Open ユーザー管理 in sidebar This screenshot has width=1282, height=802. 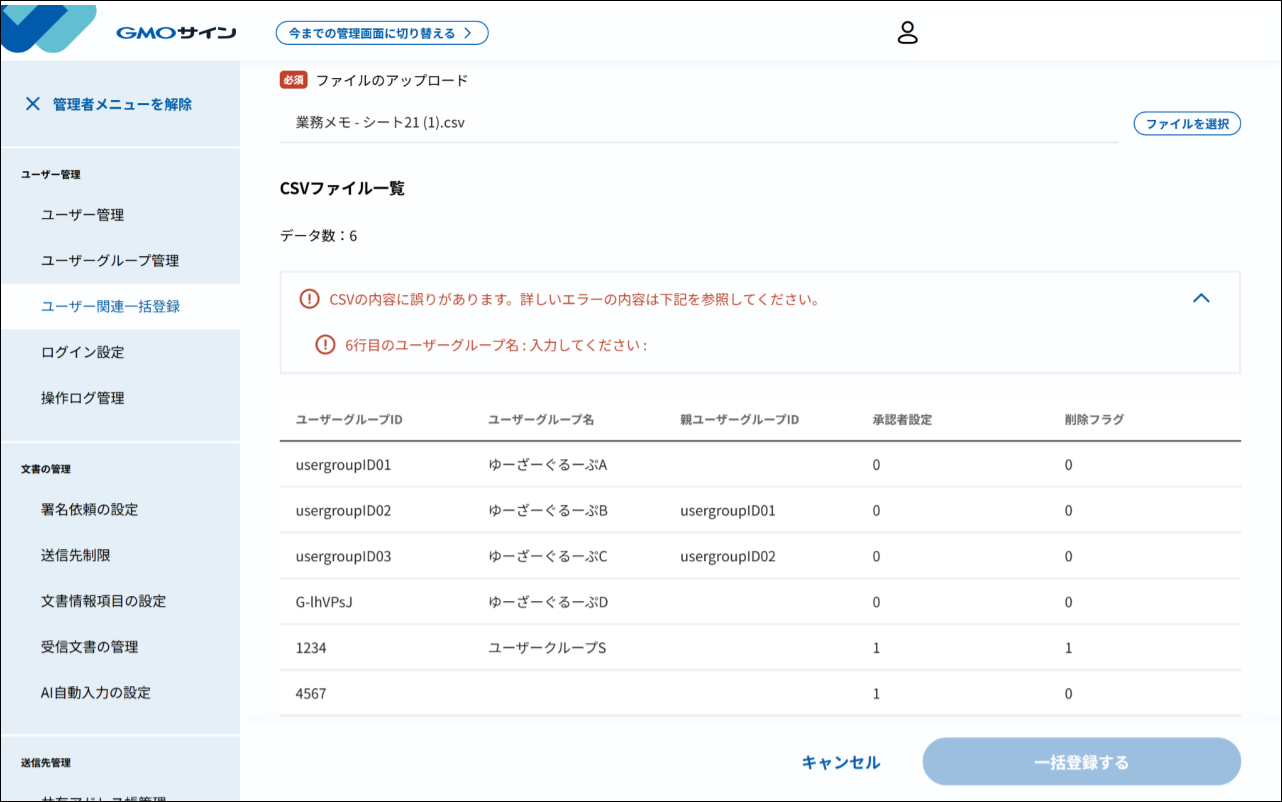point(83,215)
